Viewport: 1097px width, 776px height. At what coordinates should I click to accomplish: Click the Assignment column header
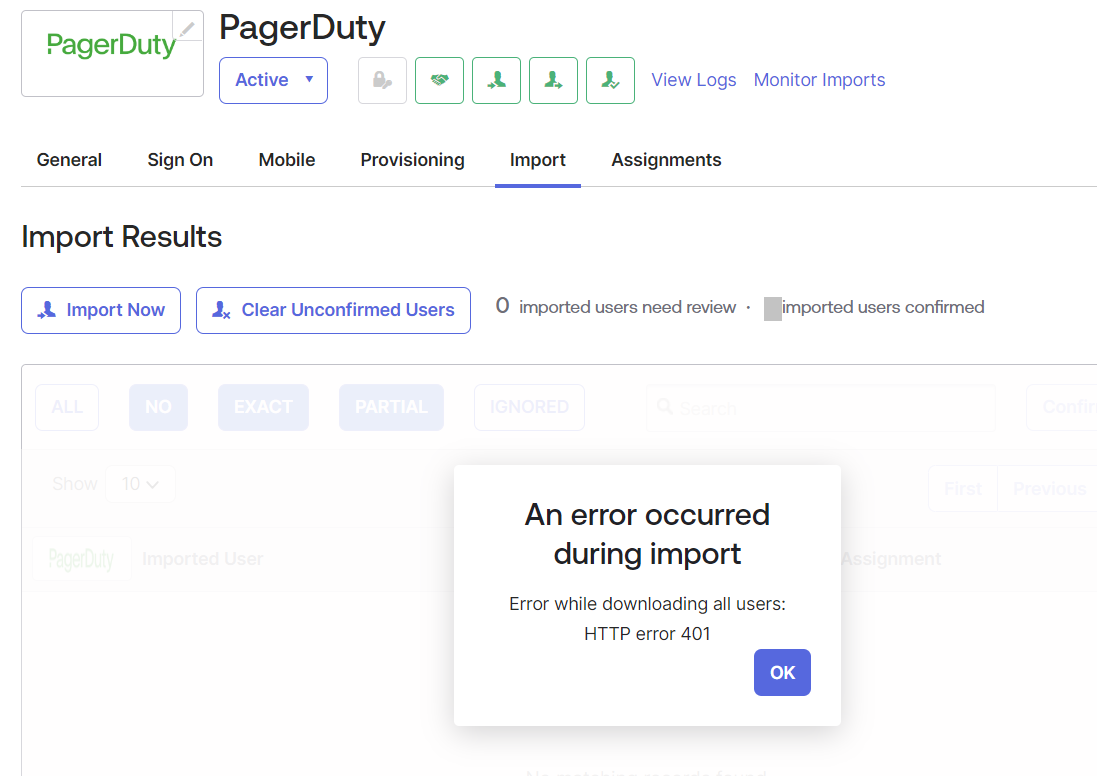coord(891,558)
